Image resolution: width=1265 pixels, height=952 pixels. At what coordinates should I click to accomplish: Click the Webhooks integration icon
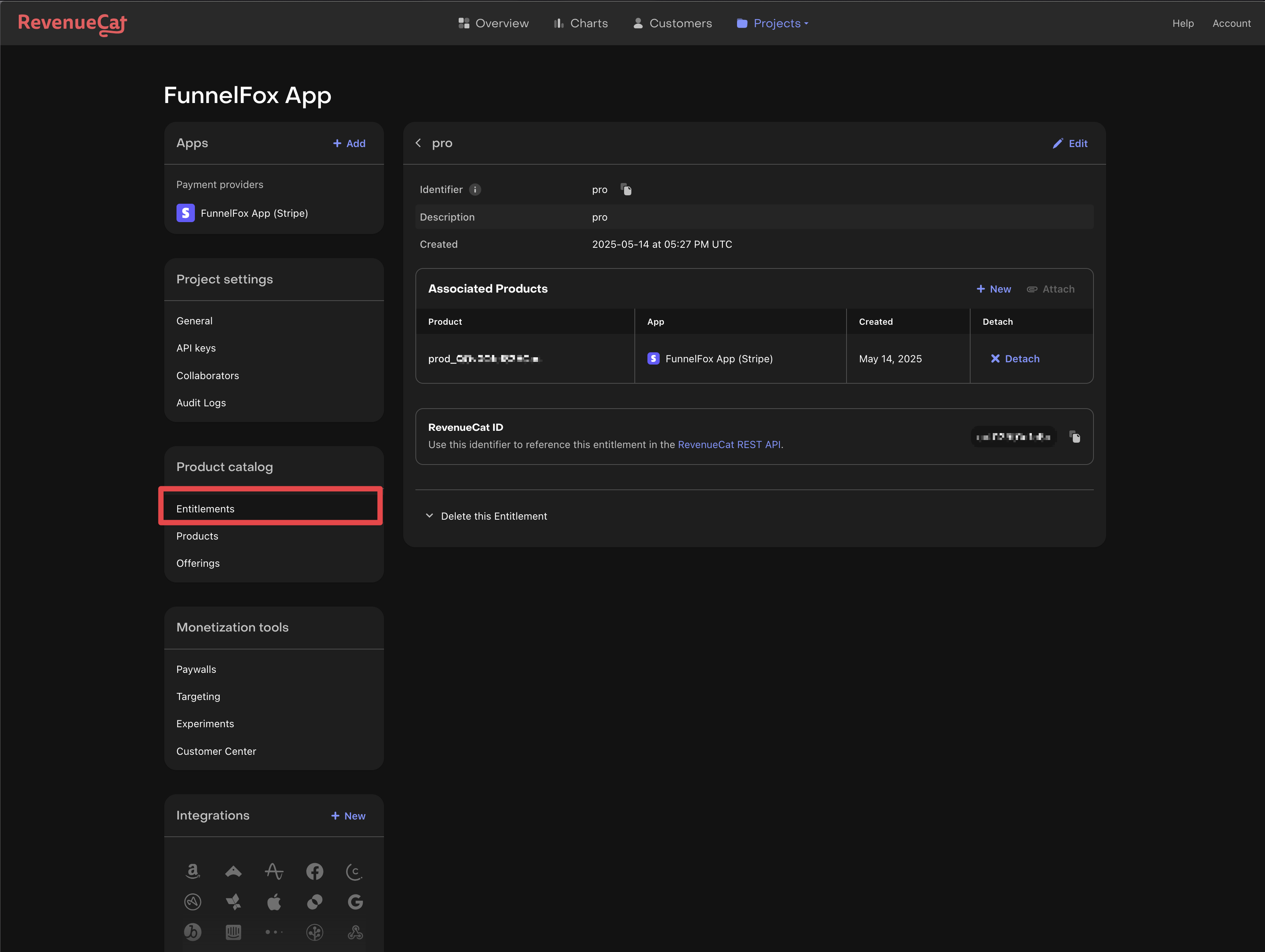tap(355, 932)
